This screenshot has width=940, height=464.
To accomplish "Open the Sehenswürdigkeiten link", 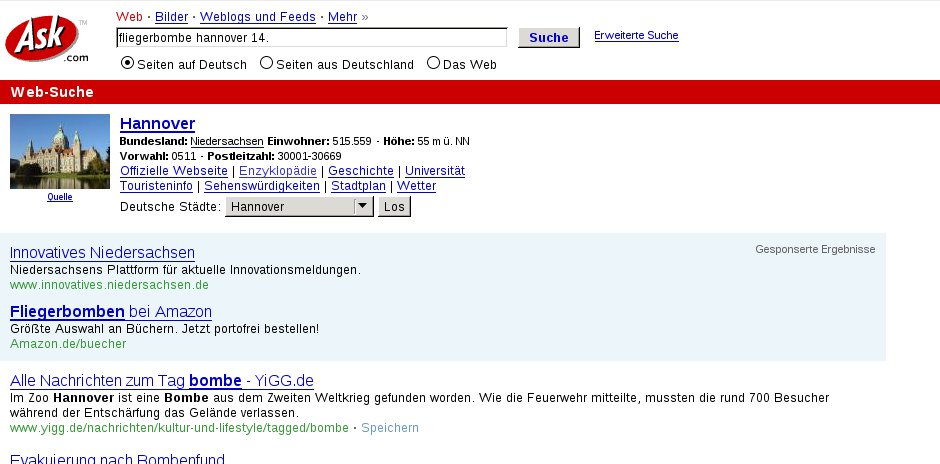I will tap(262, 186).
